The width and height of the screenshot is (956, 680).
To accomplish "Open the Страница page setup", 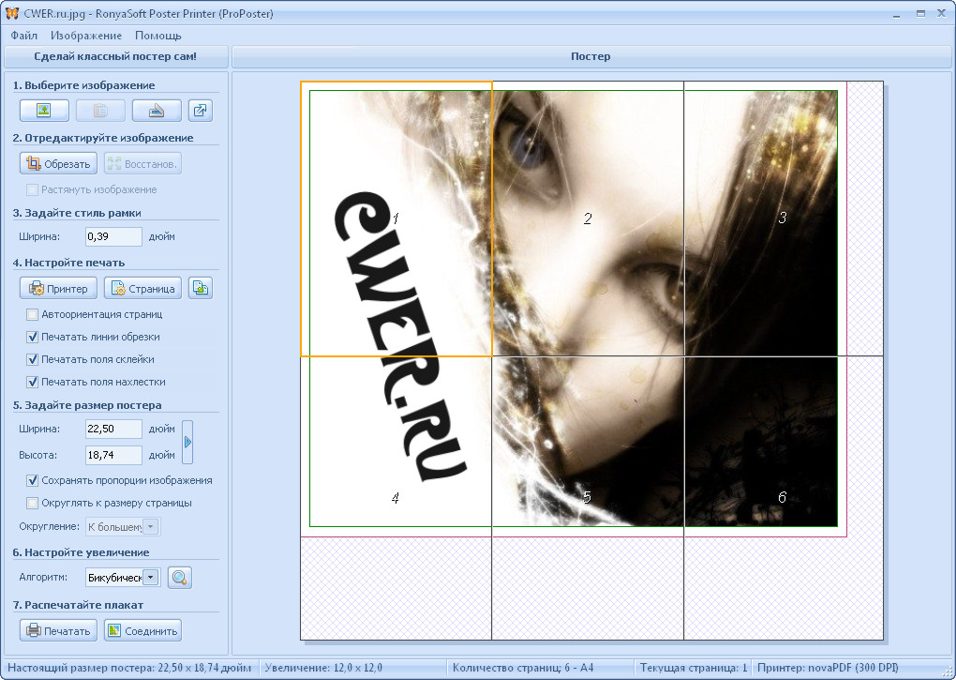I will (142, 289).
